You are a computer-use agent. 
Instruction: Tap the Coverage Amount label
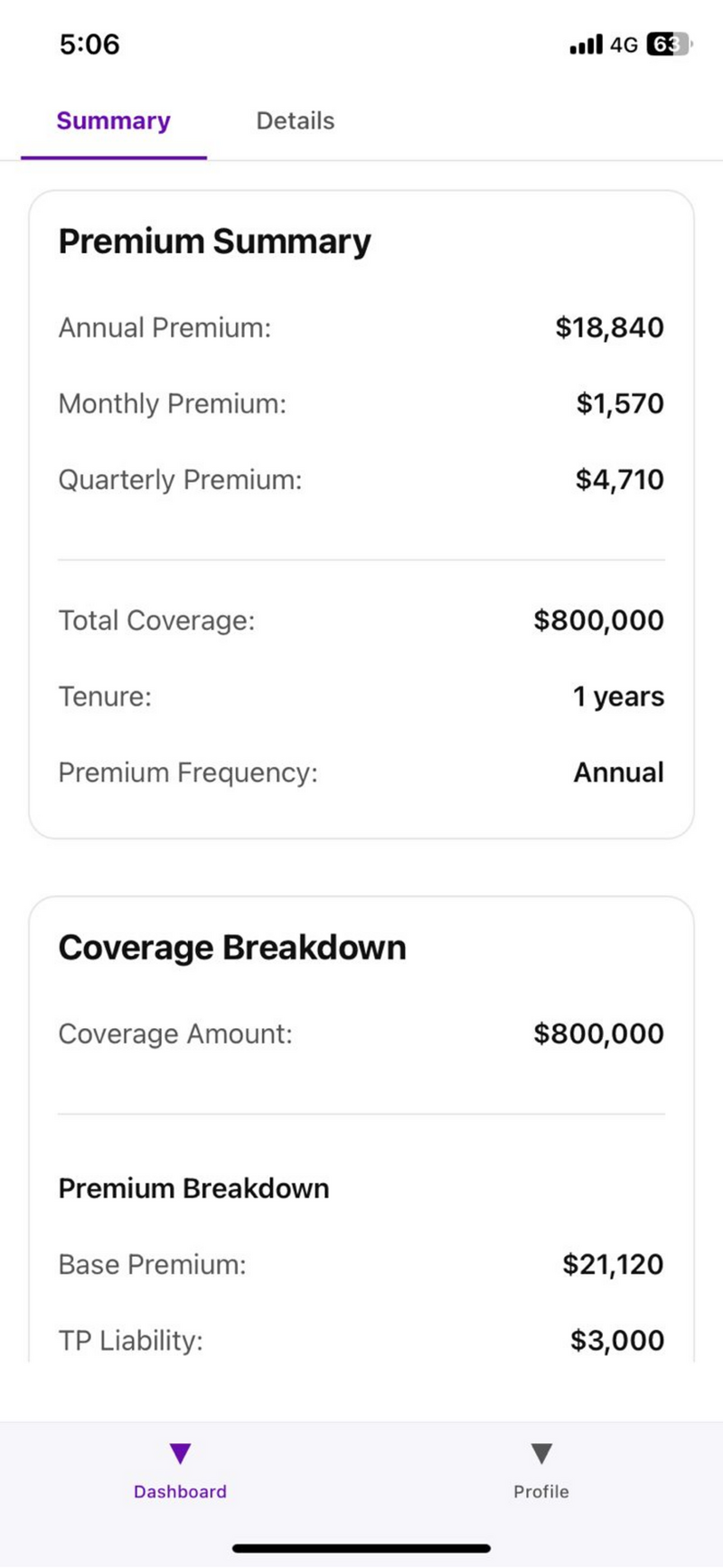coord(175,1034)
